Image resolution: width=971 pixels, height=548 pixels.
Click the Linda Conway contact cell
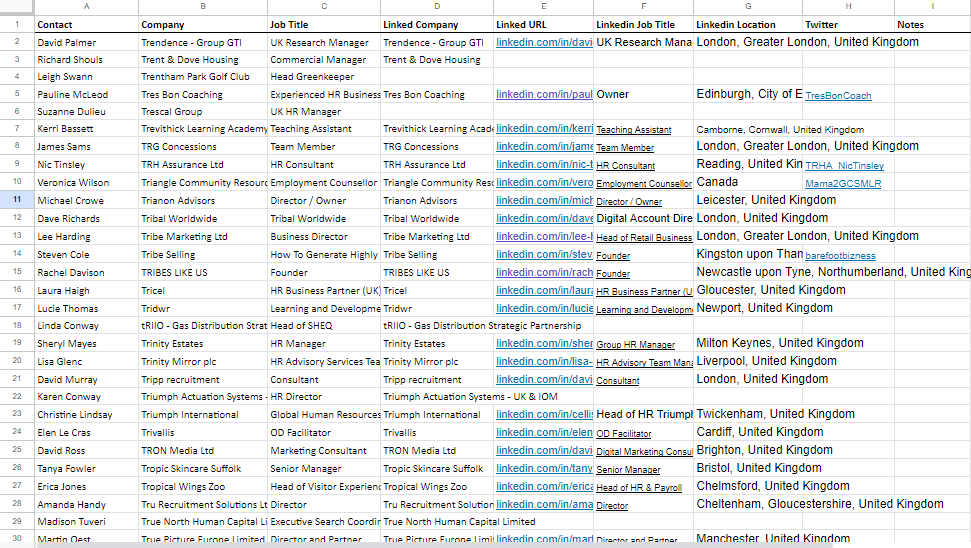tap(86, 326)
